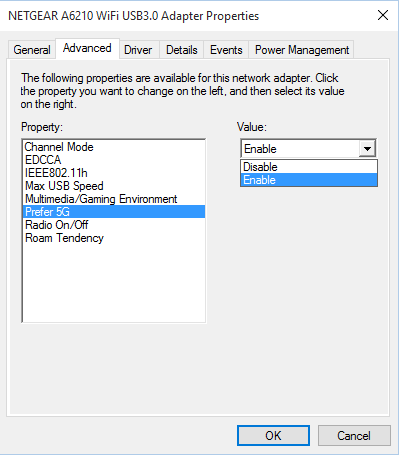Viewport: 399px width, 455px height.
Task: Open the Driver tab
Action: coord(138,50)
